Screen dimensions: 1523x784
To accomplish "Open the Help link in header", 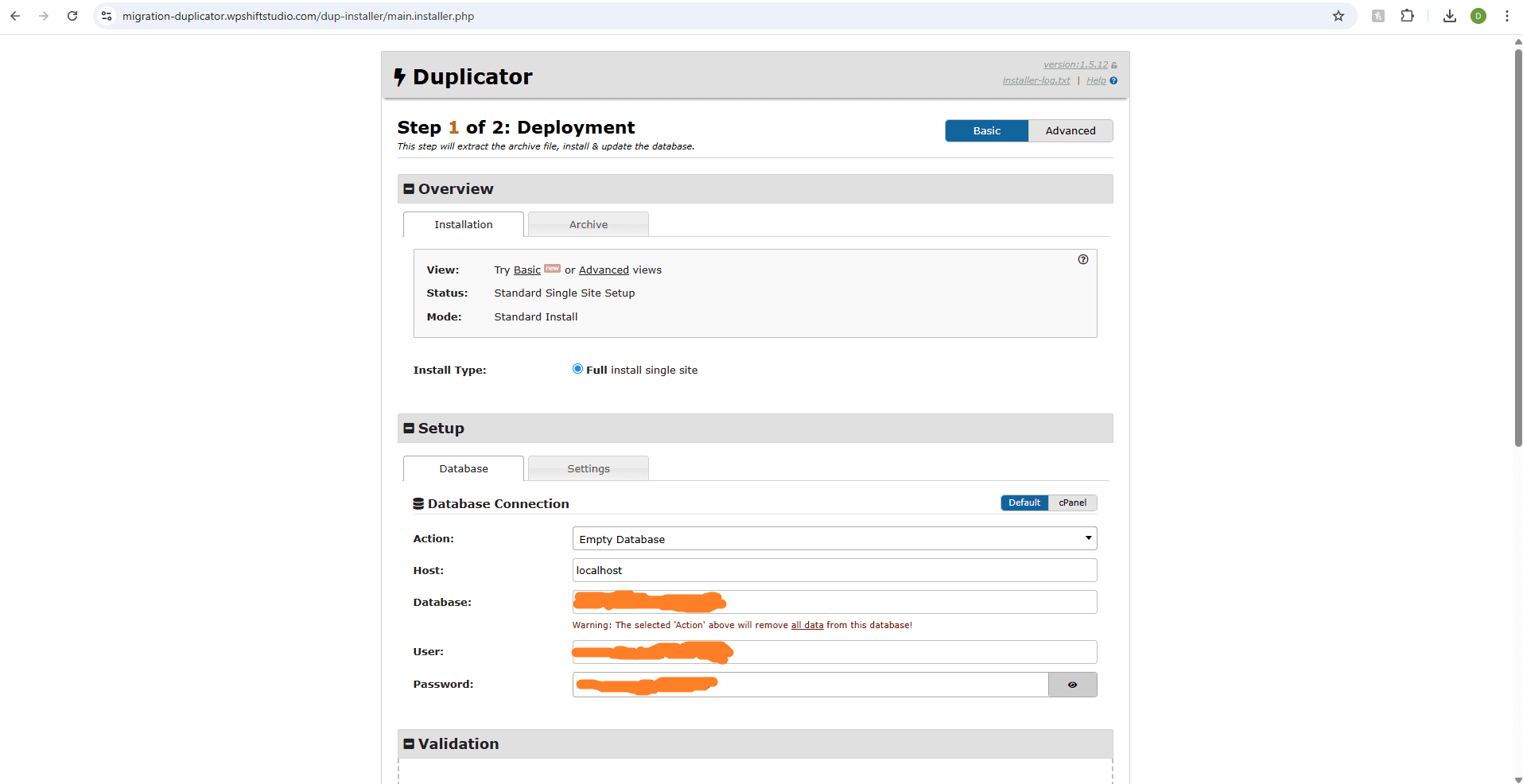I will click(x=1096, y=80).
